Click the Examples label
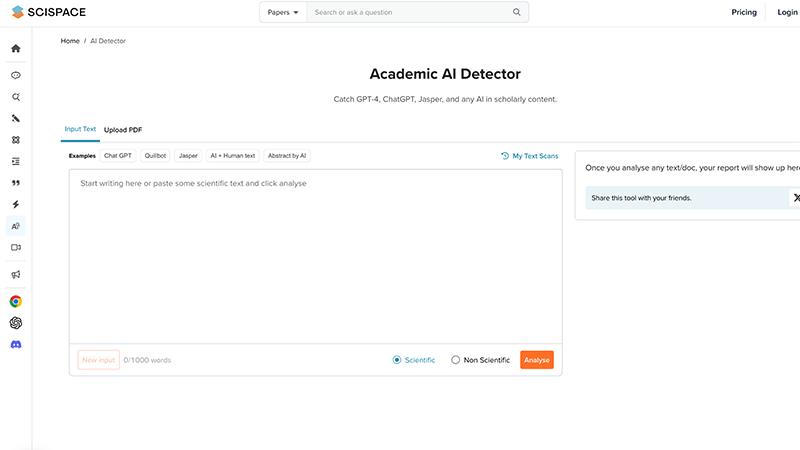The width and height of the screenshot is (800, 450). (x=82, y=156)
